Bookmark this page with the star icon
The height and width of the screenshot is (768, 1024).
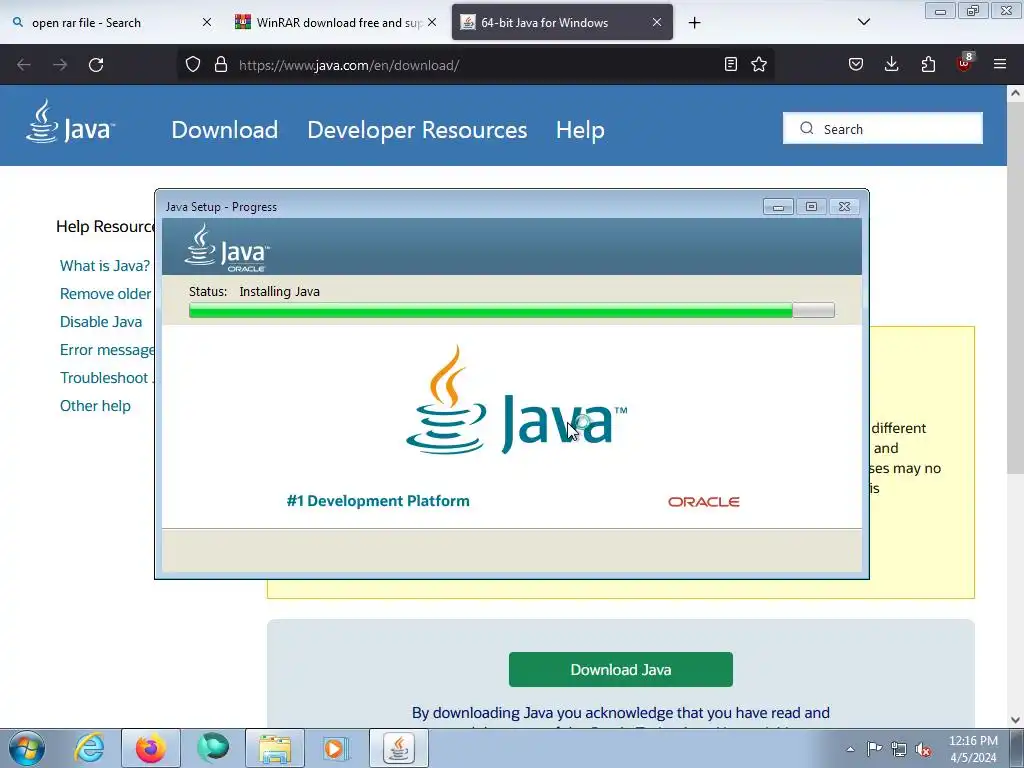759,64
